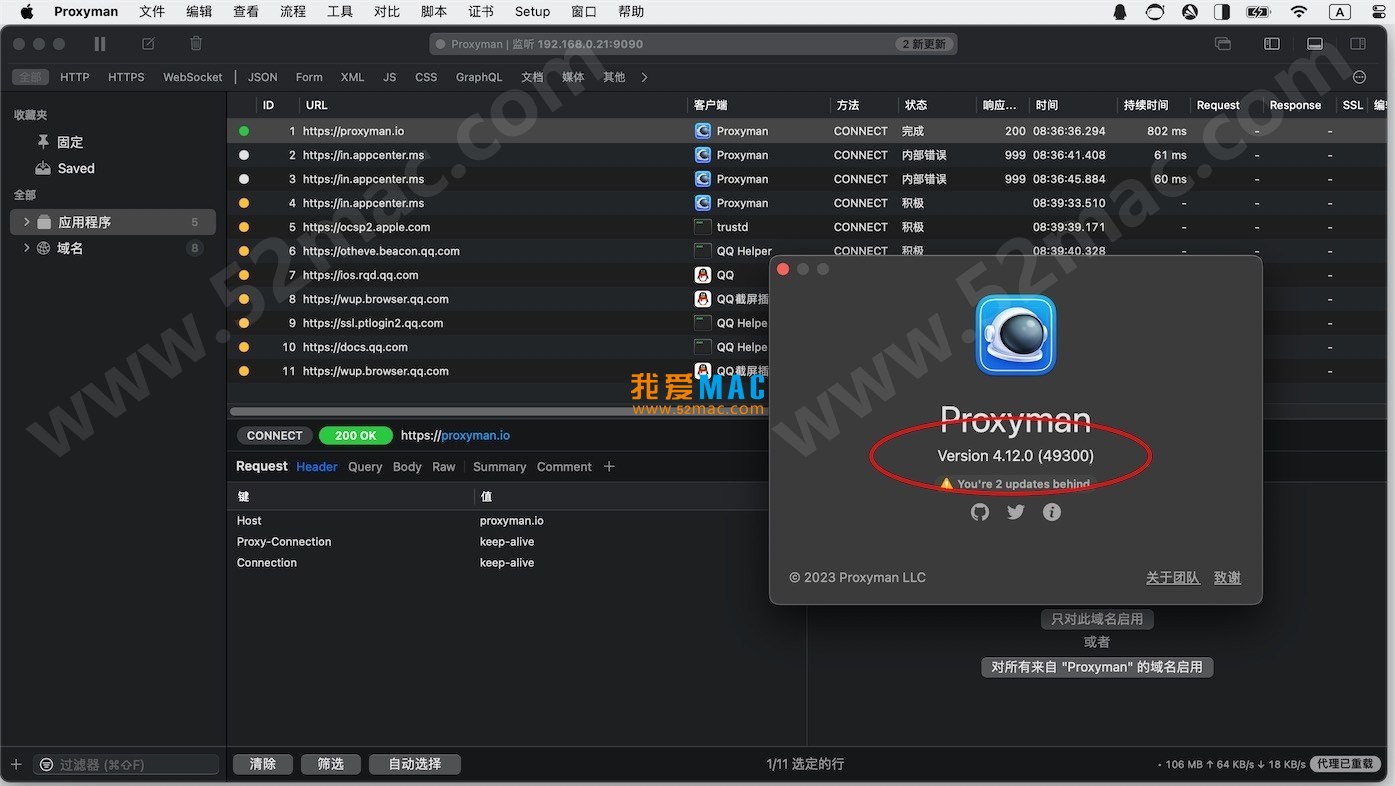The image size is (1395, 786).
Task: Open the GitHub icon in About window
Action: 980,512
